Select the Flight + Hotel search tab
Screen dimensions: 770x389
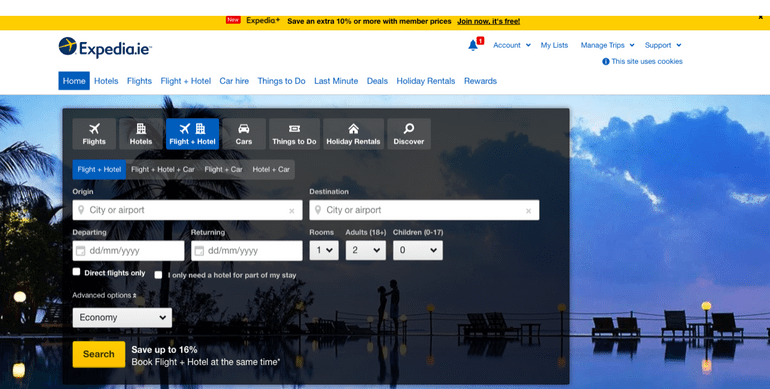coord(192,134)
